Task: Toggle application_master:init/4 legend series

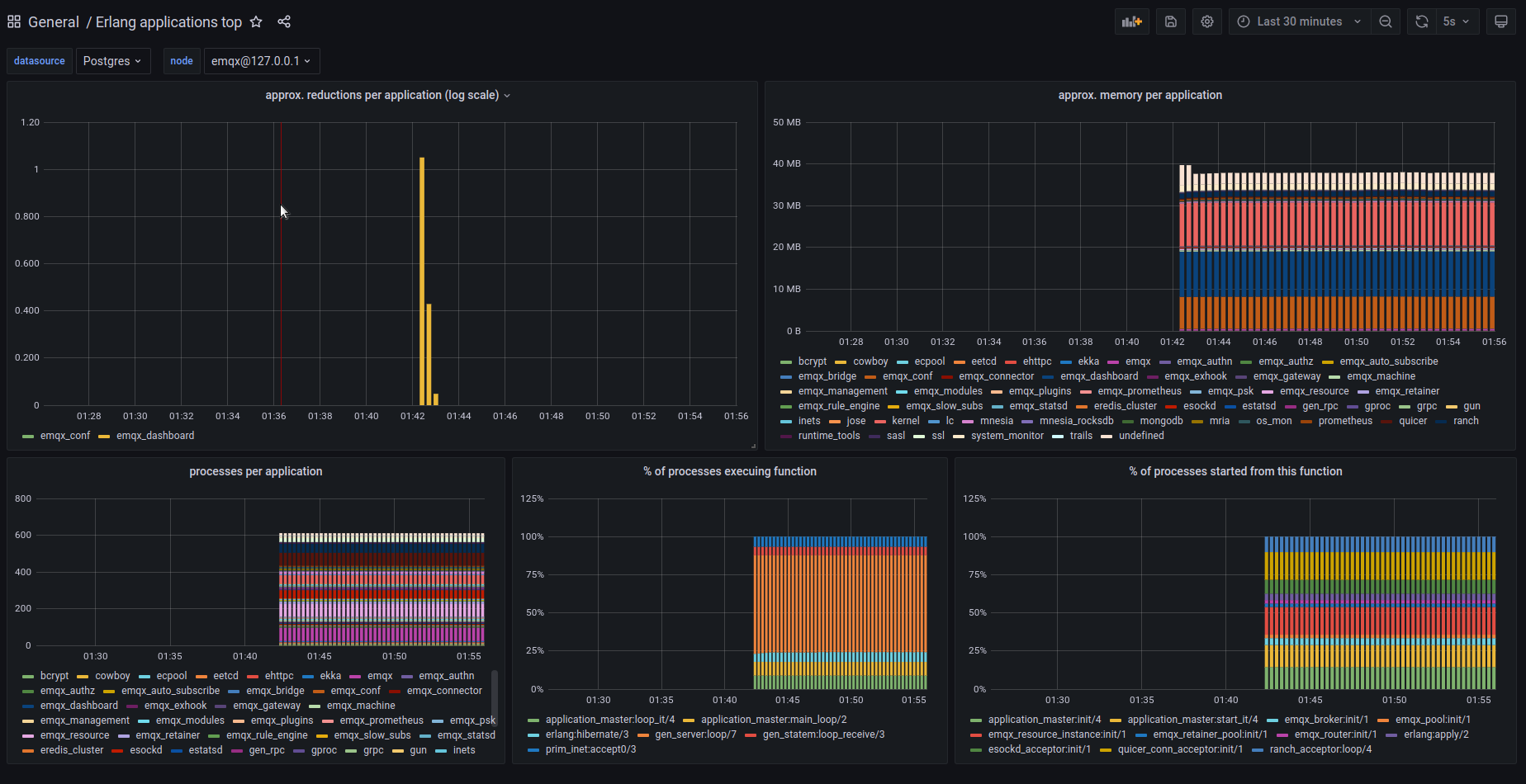Action: click(1045, 720)
